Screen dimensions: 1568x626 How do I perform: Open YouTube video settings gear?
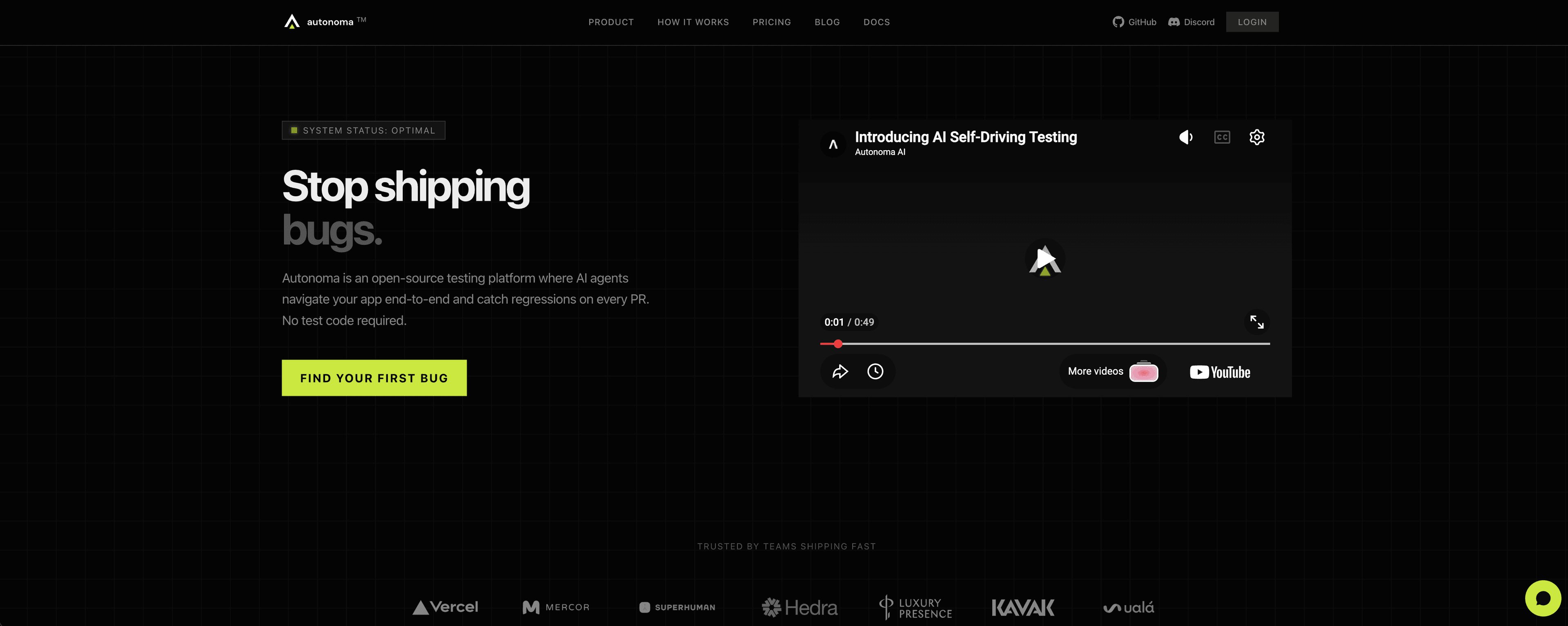point(1256,137)
